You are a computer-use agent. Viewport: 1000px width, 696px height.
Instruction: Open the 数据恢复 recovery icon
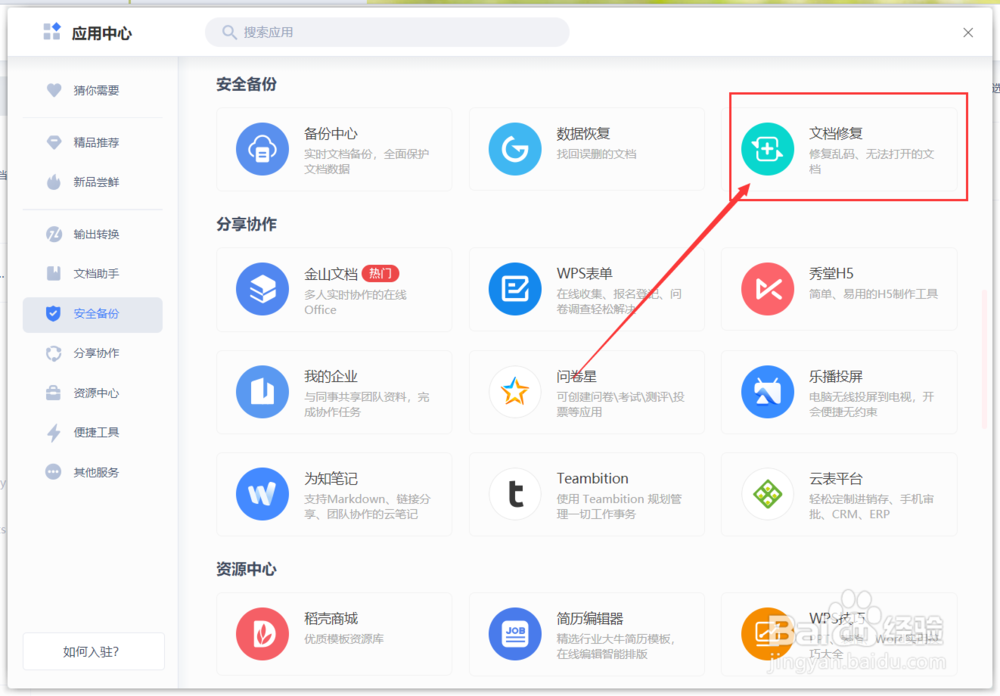click(x=515, y=149)
